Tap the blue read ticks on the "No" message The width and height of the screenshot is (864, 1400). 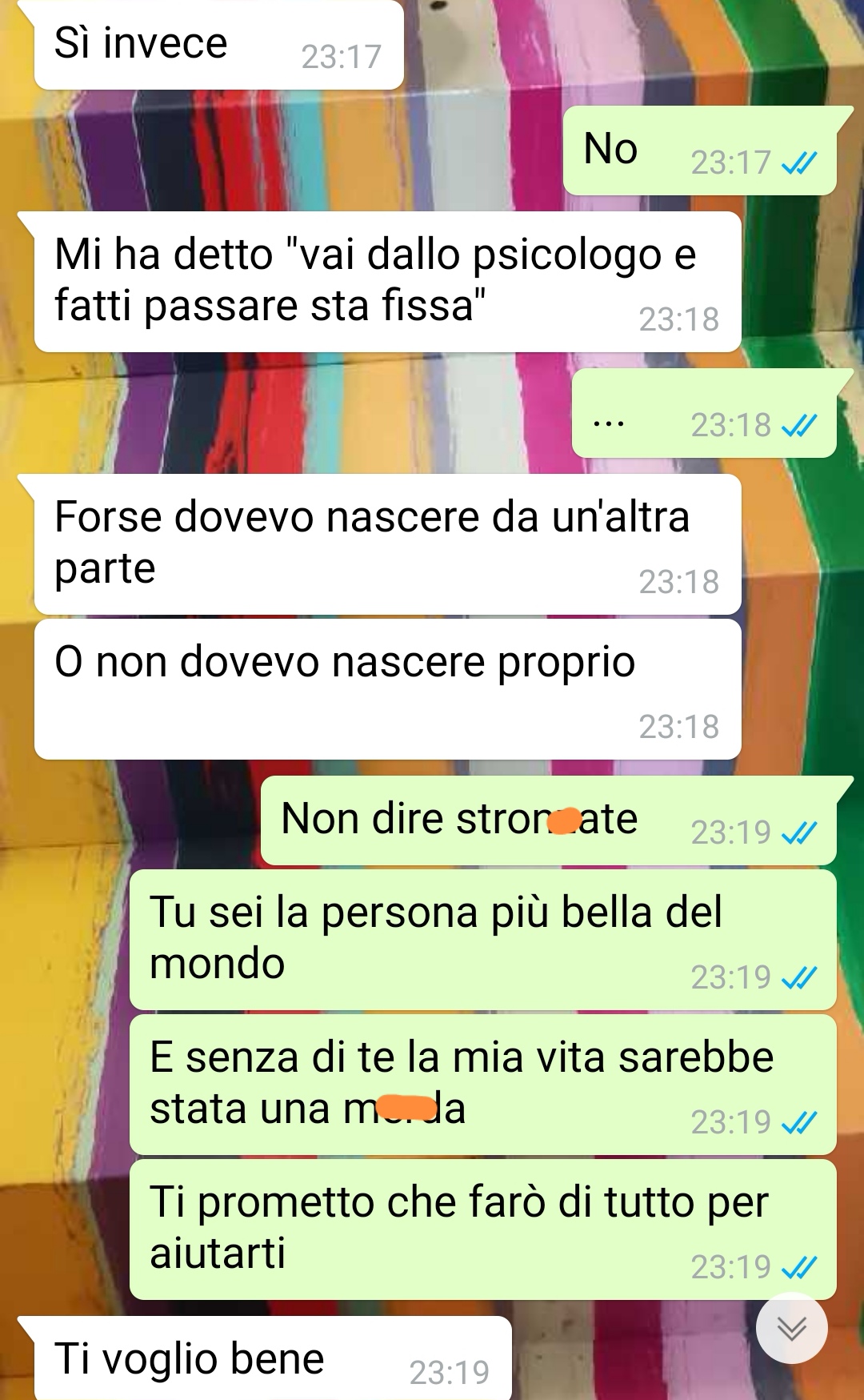click(x=798, y=163)
